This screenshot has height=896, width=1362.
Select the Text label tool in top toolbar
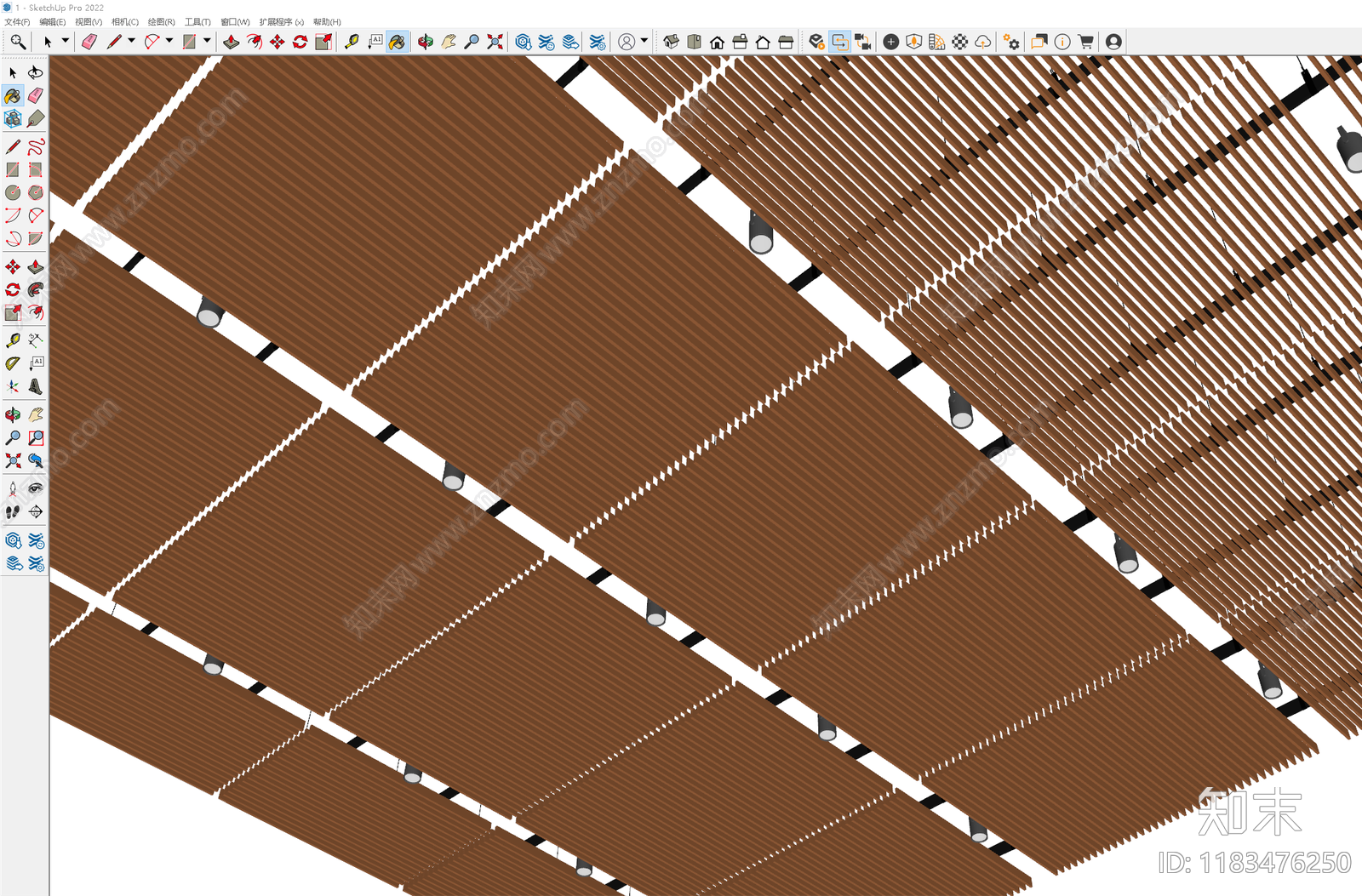[x=375, y=41]
